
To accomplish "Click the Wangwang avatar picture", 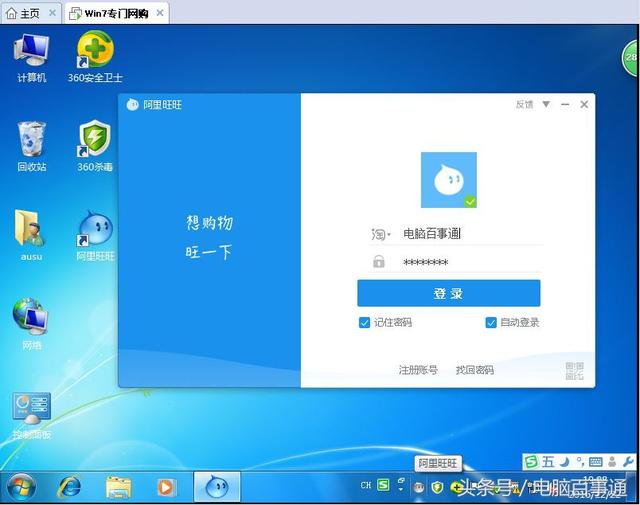I will coord(449,180).
